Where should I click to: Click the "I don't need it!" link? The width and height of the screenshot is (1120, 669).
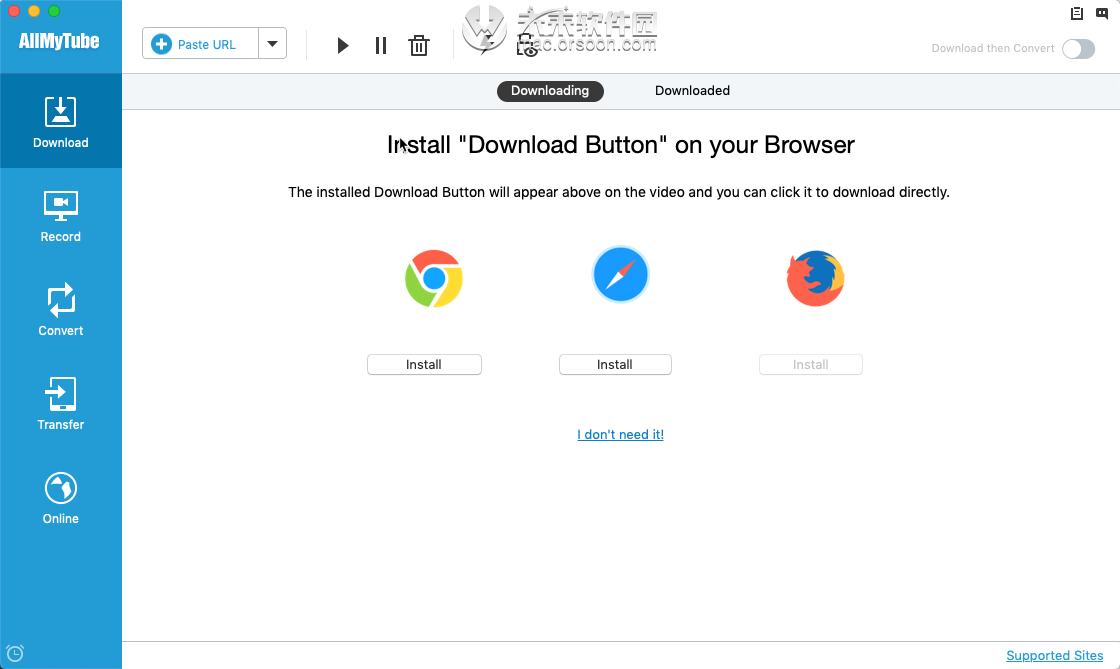point(620,434)
